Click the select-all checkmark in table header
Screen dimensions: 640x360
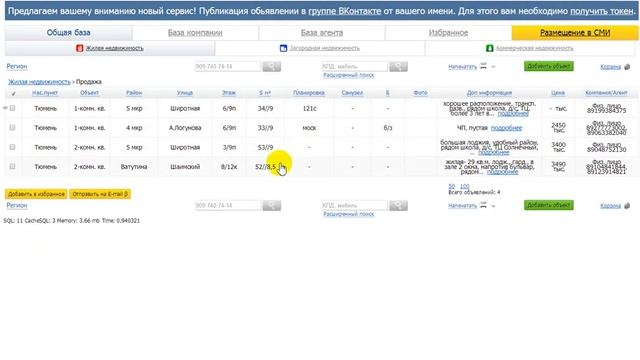tap(13, 93)
